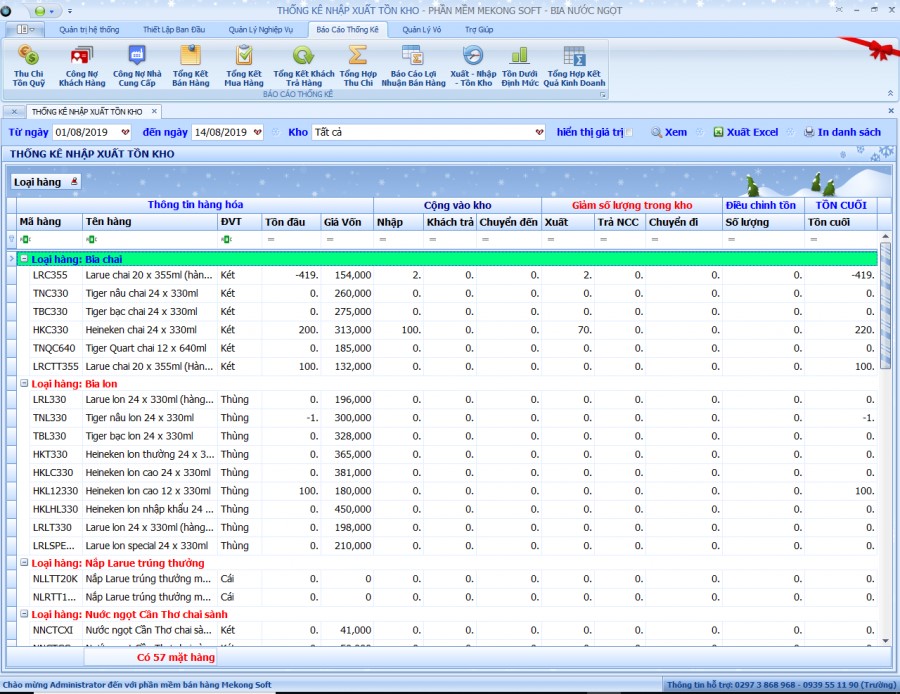Click the filter operator under Tồn cuối column
The width and height of the screenshot is (900, 694).
click(814, 239)
